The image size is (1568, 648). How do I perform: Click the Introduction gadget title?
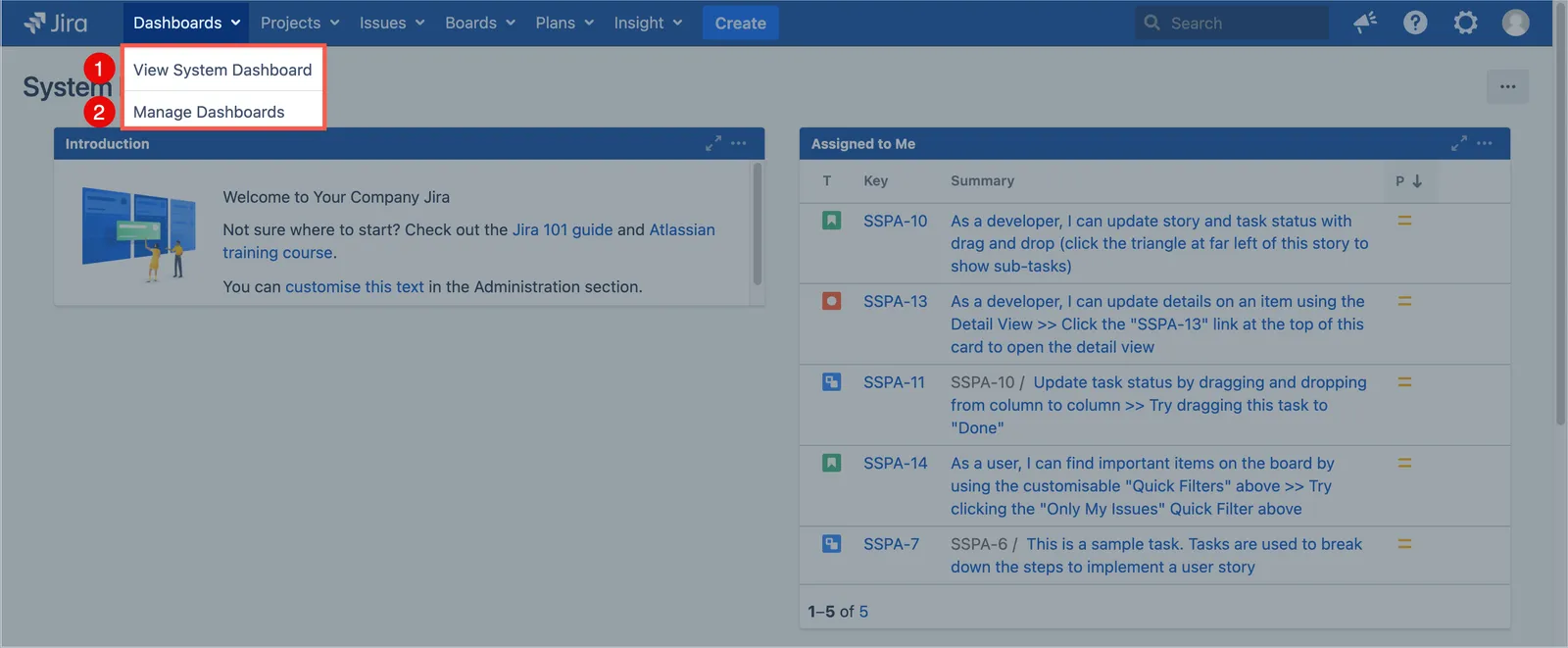point(108,143)
